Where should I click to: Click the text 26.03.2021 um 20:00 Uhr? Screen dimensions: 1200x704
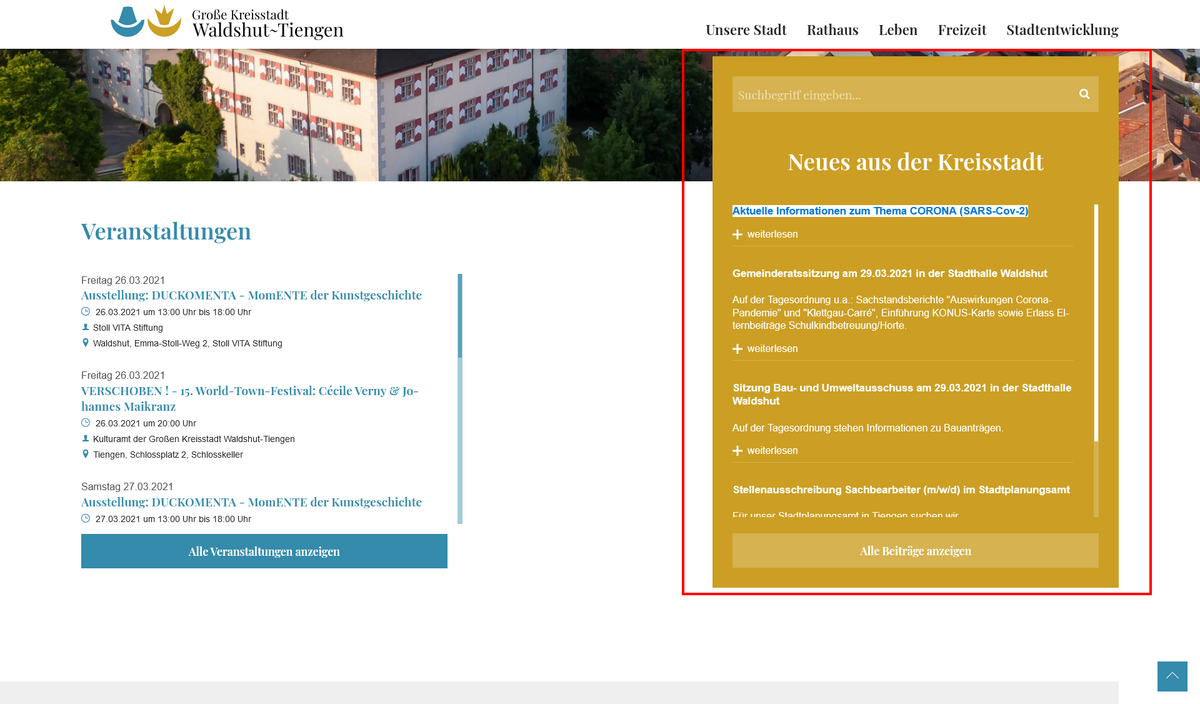point(146,423)
